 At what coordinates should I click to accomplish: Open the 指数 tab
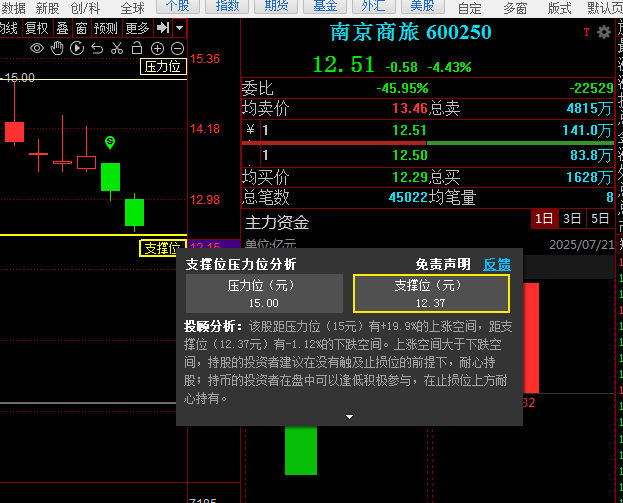point(227,6)
